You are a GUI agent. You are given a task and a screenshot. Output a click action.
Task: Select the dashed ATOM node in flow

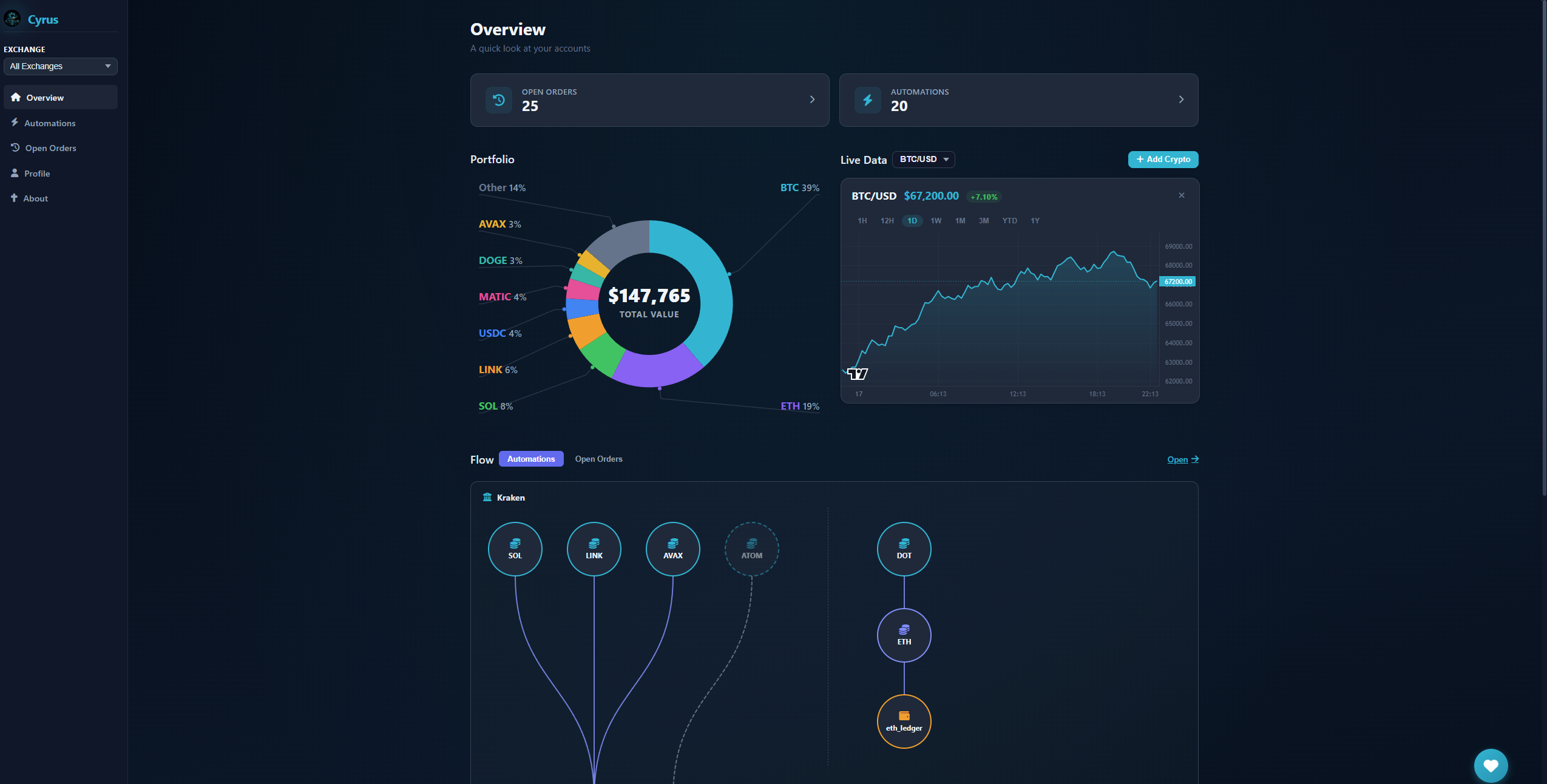(752, 549)
